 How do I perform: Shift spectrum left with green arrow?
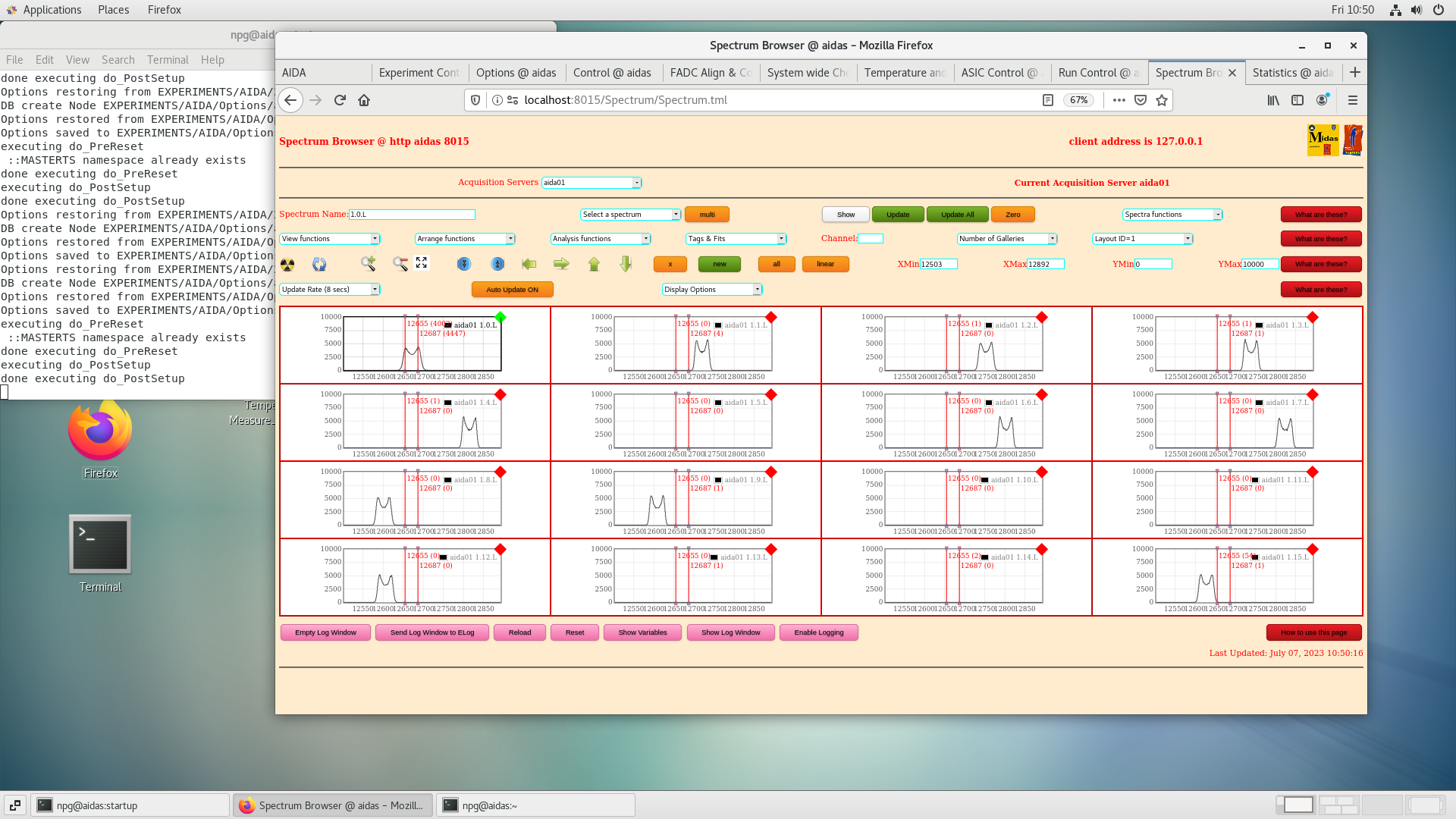(x=529, y=264)
